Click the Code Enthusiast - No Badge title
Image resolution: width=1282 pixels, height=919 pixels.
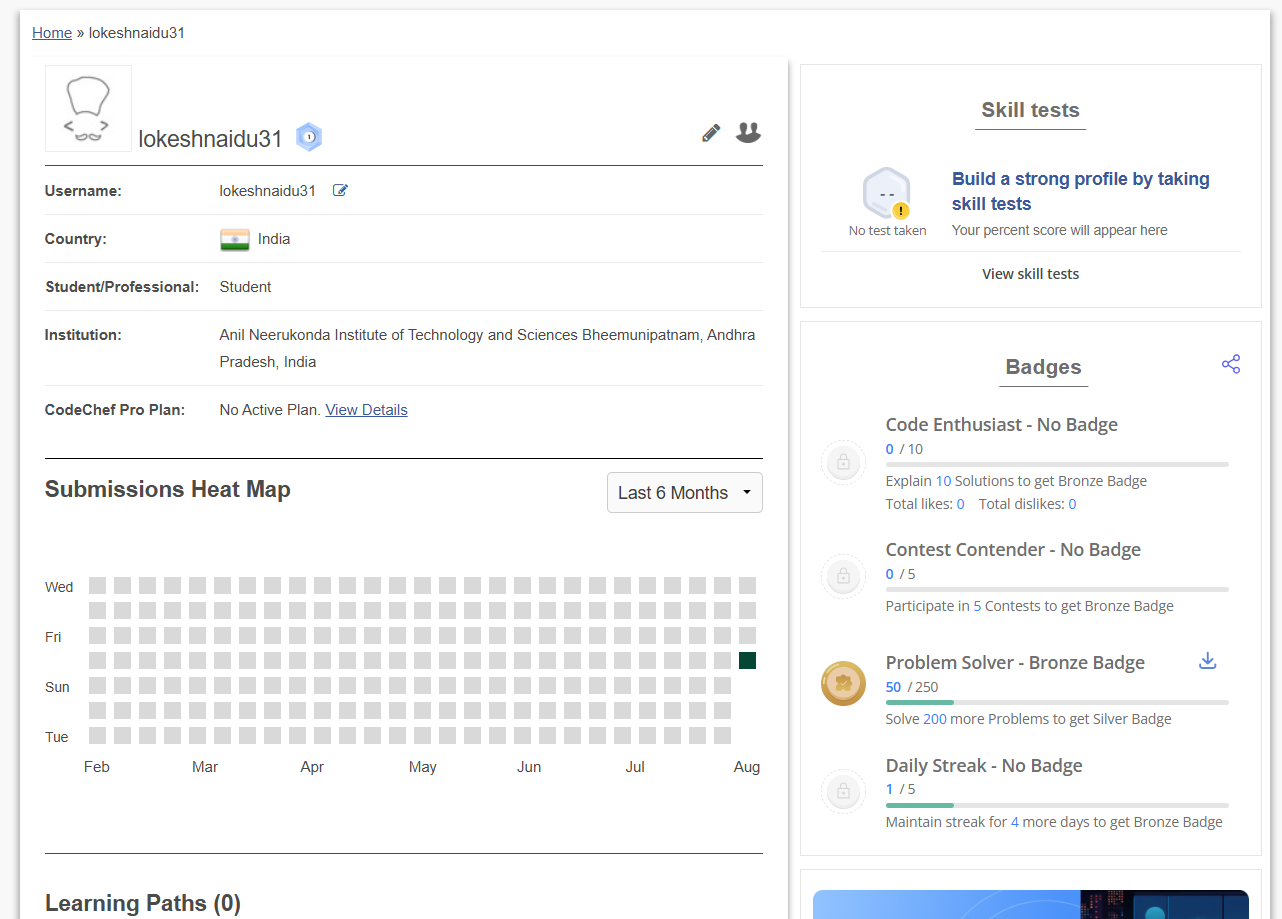1002,425
